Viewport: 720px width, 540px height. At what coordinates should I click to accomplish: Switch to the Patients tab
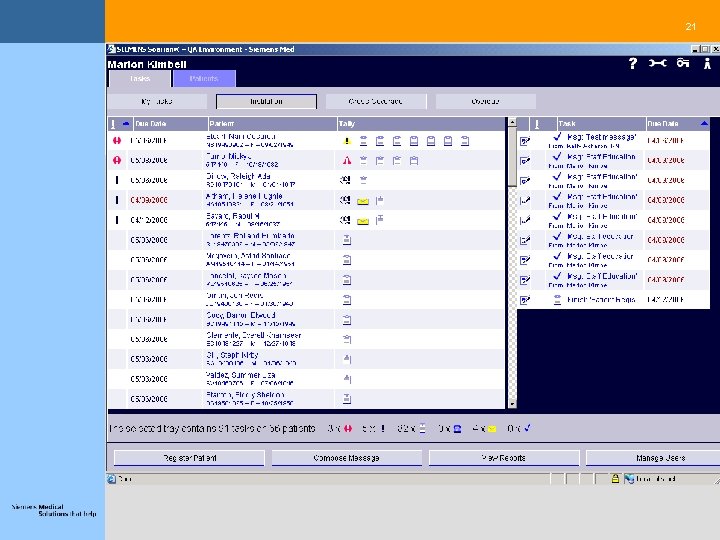204,79
